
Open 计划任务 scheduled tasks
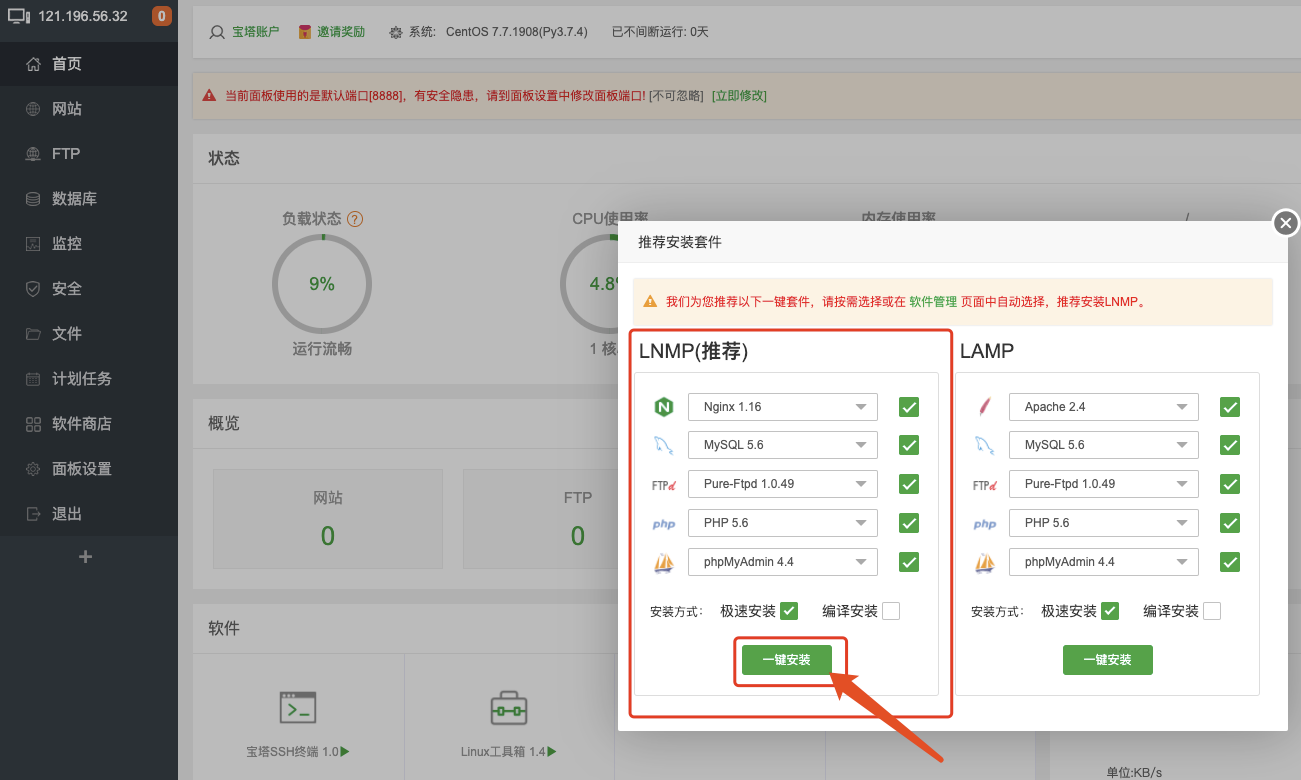click(89, 379)
